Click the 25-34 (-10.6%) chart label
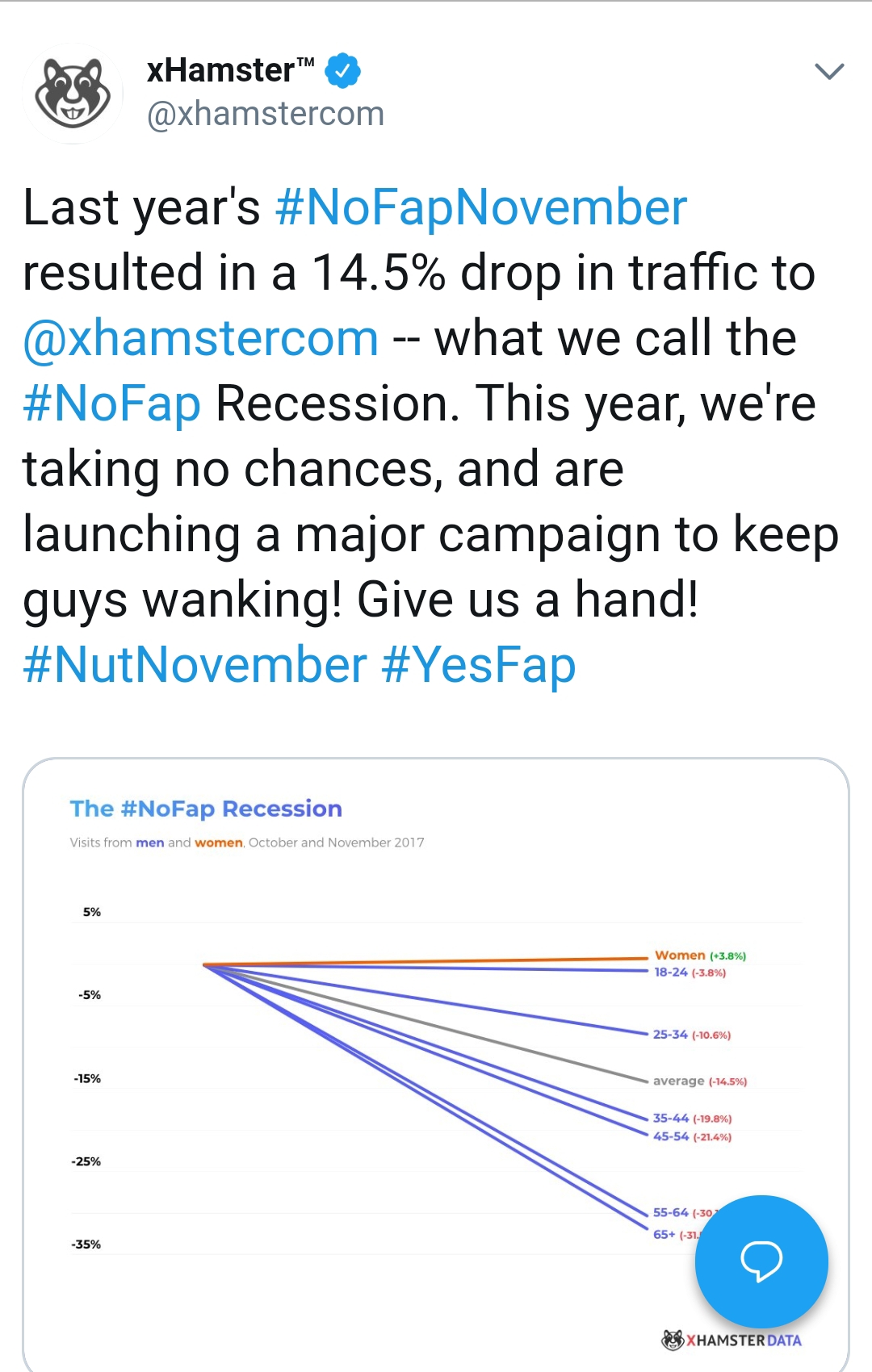The width and height of the screenshot is (872, 1372). [x=692, y=1035]
